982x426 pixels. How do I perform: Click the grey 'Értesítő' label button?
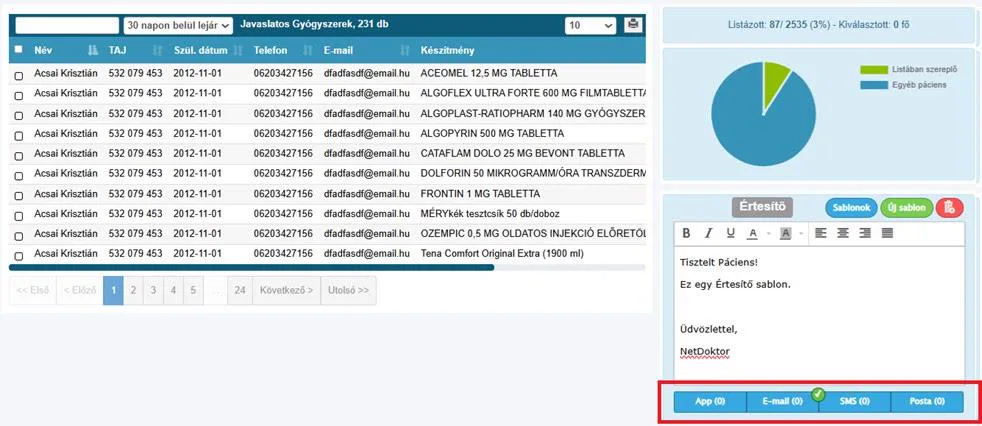(x=762, y=207)
